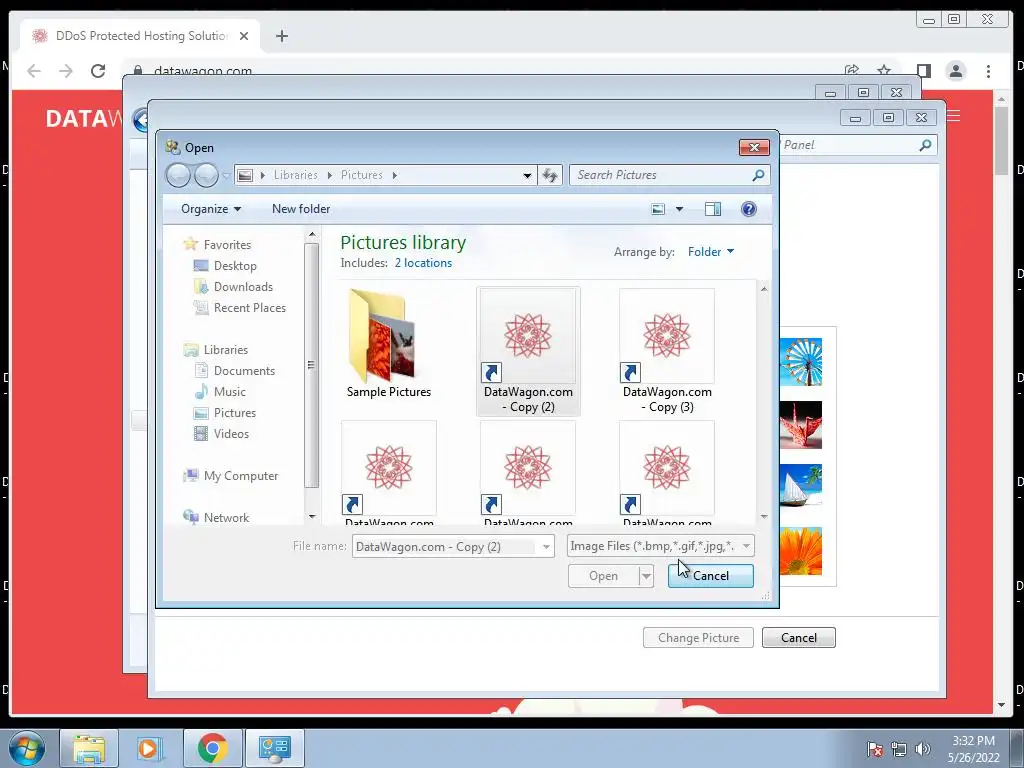Click the file list scrollbar down arrow
Image resolution: width=1024 pixels, height=768 pixels.
pyautogui.click(x=764, y=517)
